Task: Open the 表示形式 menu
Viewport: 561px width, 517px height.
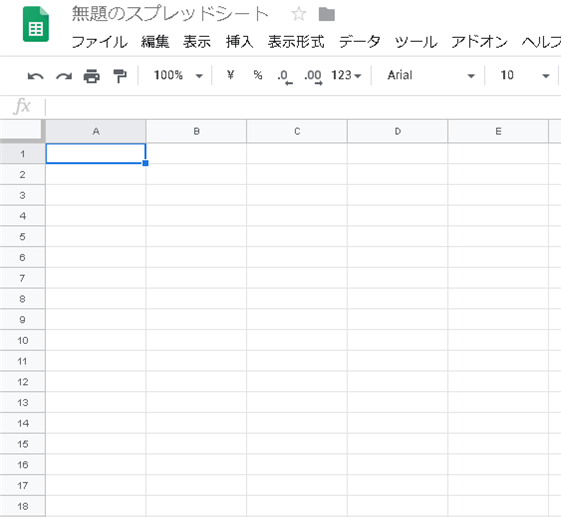Action: [x=296, y=42]
